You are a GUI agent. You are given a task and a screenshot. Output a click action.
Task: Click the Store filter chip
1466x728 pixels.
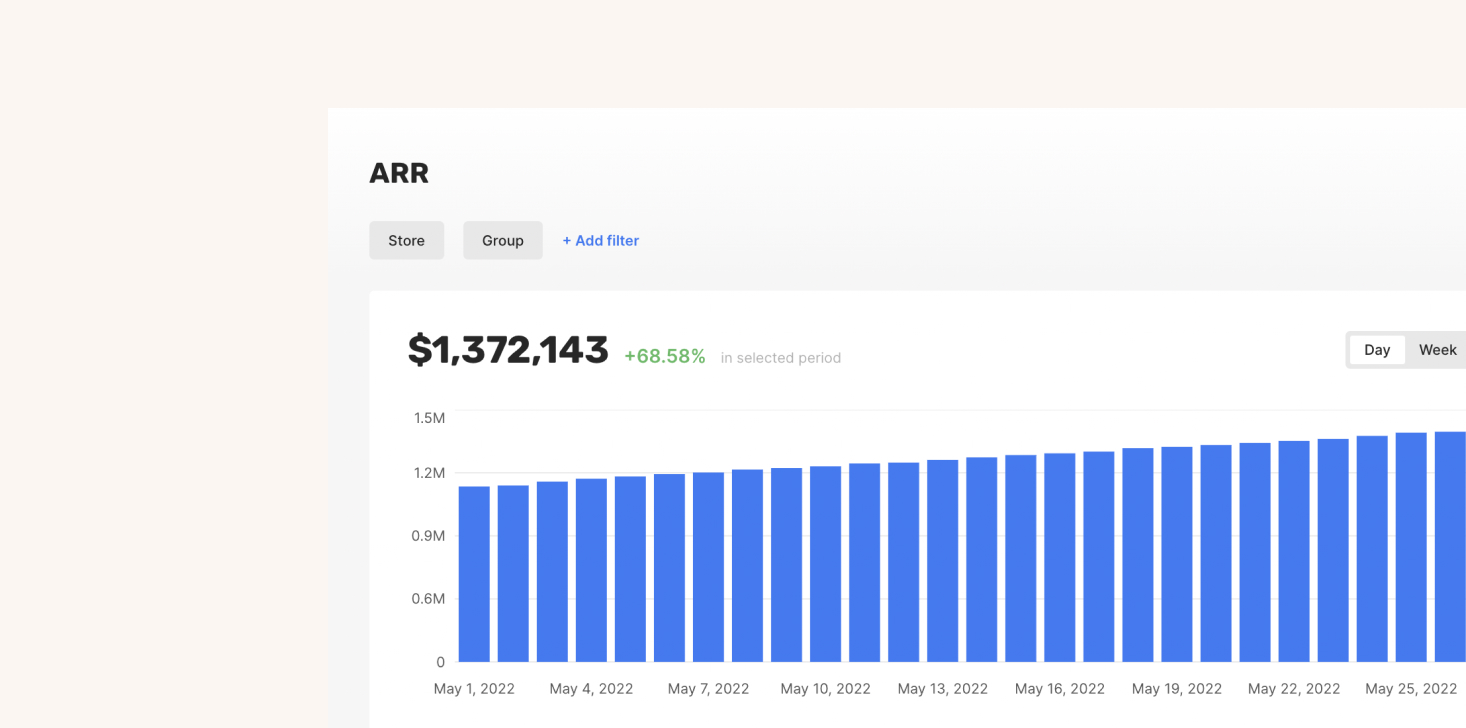406,240
